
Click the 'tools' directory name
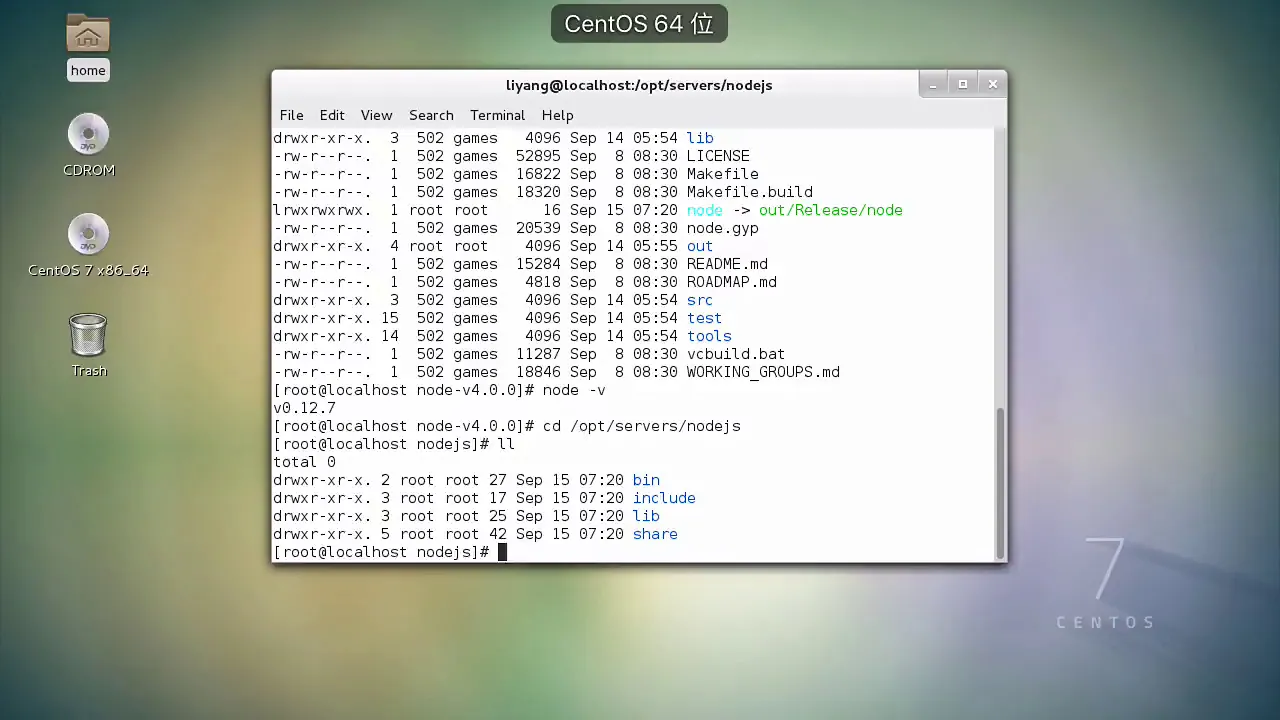[709, 336]
